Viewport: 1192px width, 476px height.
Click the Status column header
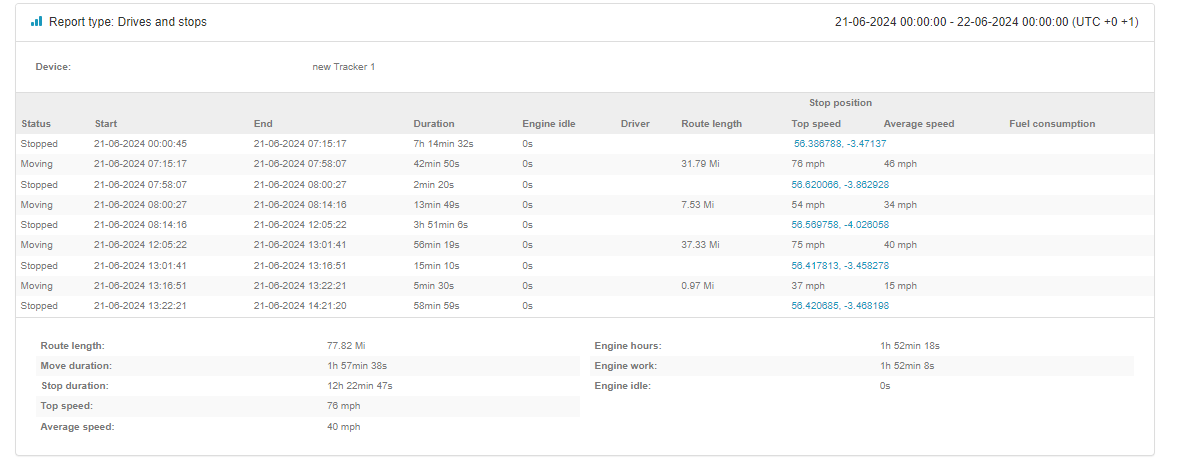(x=36, y=124)
